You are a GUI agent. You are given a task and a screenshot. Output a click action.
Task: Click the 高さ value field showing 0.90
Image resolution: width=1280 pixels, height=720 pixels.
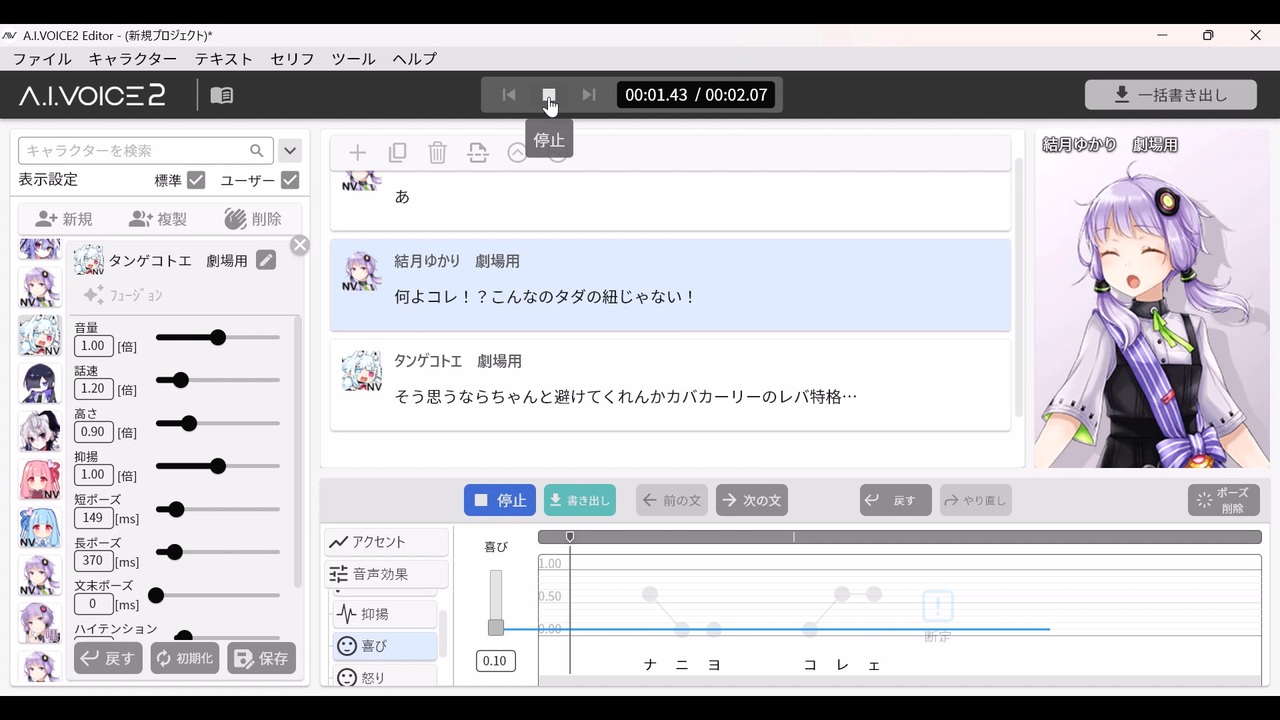click(x=93, y=432)
